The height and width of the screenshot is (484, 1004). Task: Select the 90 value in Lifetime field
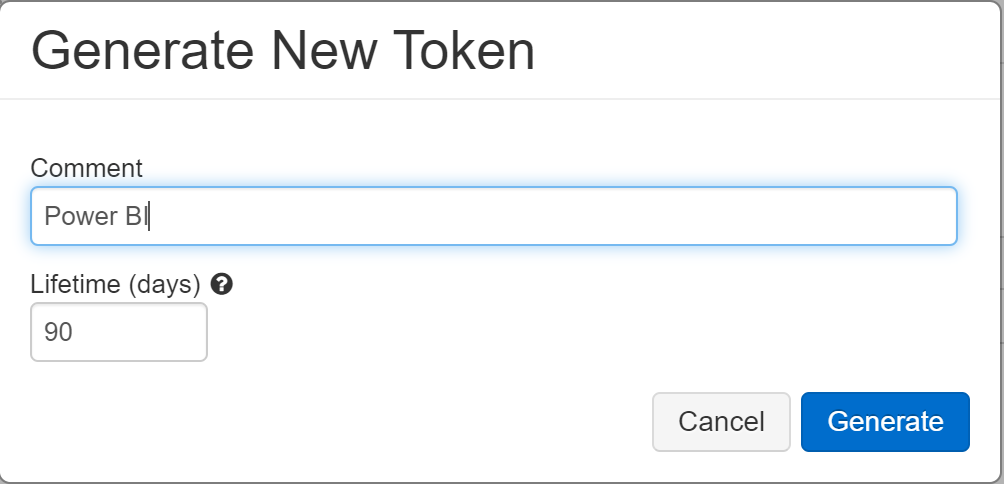coord(58,332)
